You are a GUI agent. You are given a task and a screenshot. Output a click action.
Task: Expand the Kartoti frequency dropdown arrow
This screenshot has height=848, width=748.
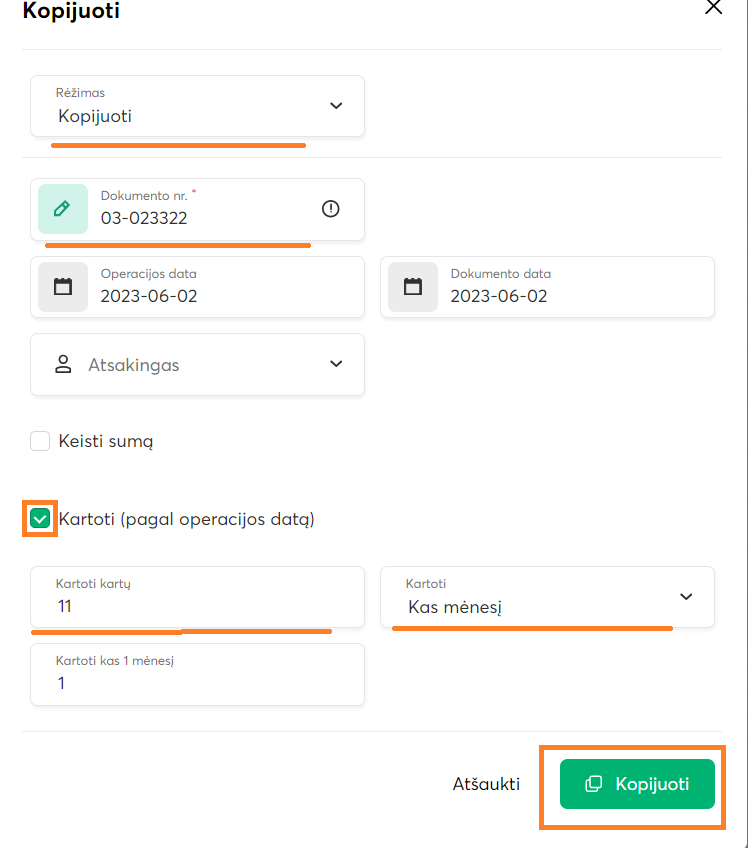click(x=685, y=597)
